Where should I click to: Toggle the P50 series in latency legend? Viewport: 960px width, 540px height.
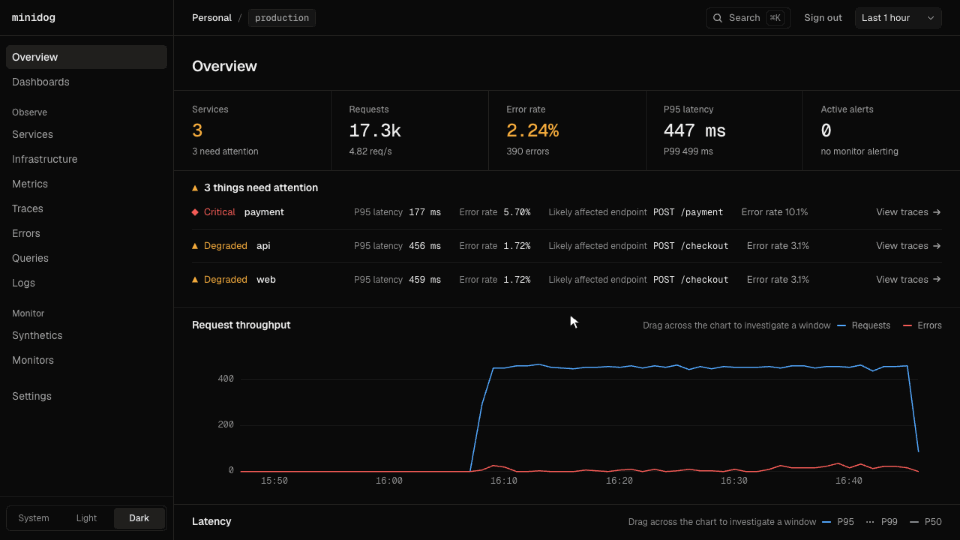tap(926, 522)
